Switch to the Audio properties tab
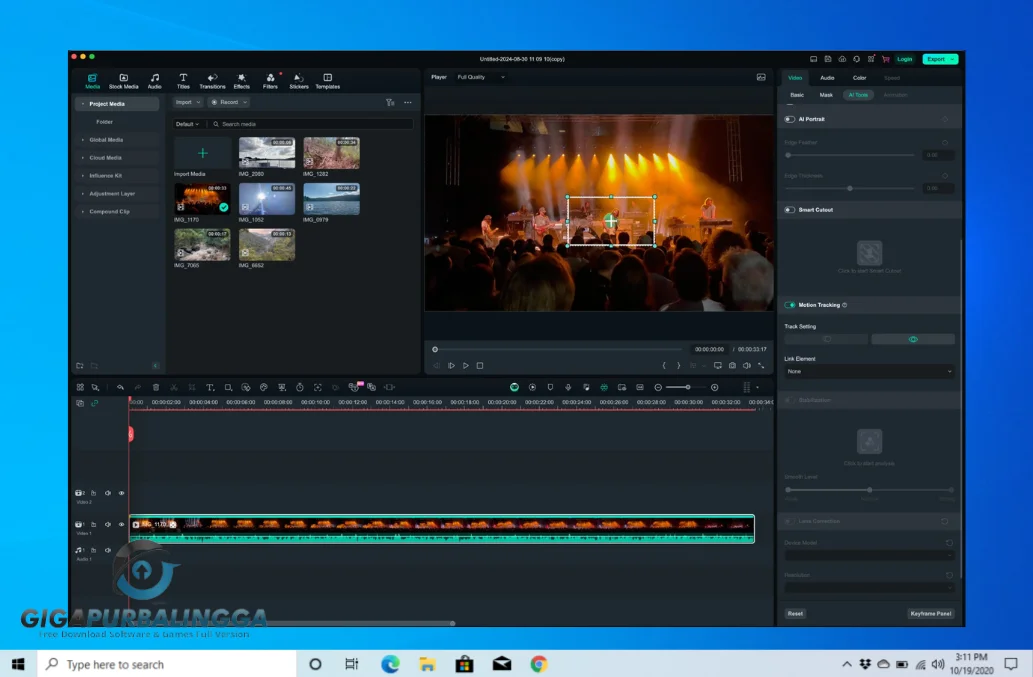This screenshot has width=1033, height=677. tap(827, 78)
